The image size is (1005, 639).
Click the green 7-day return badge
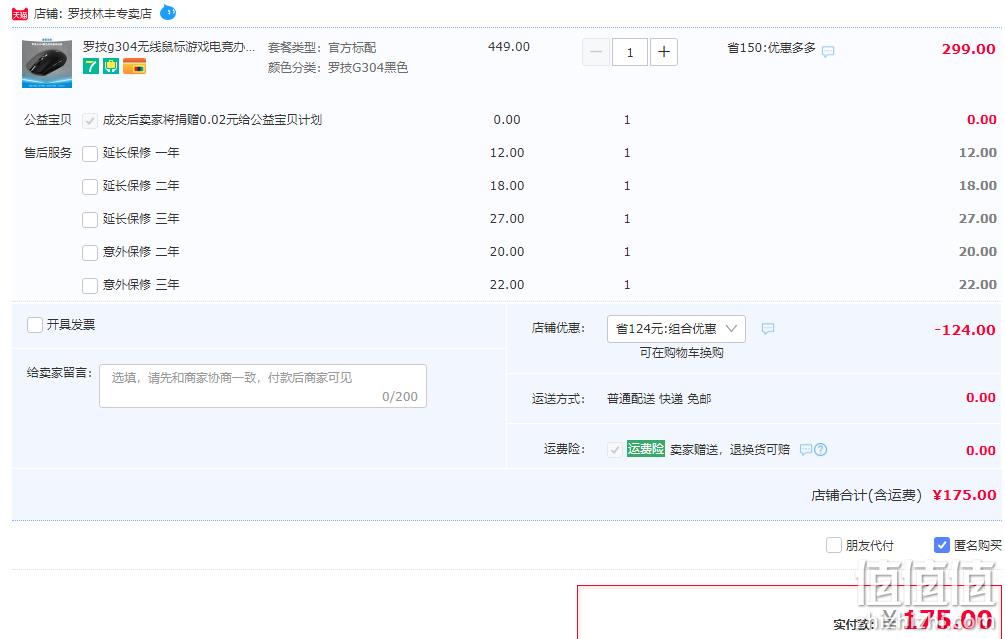tap(91, 66)
